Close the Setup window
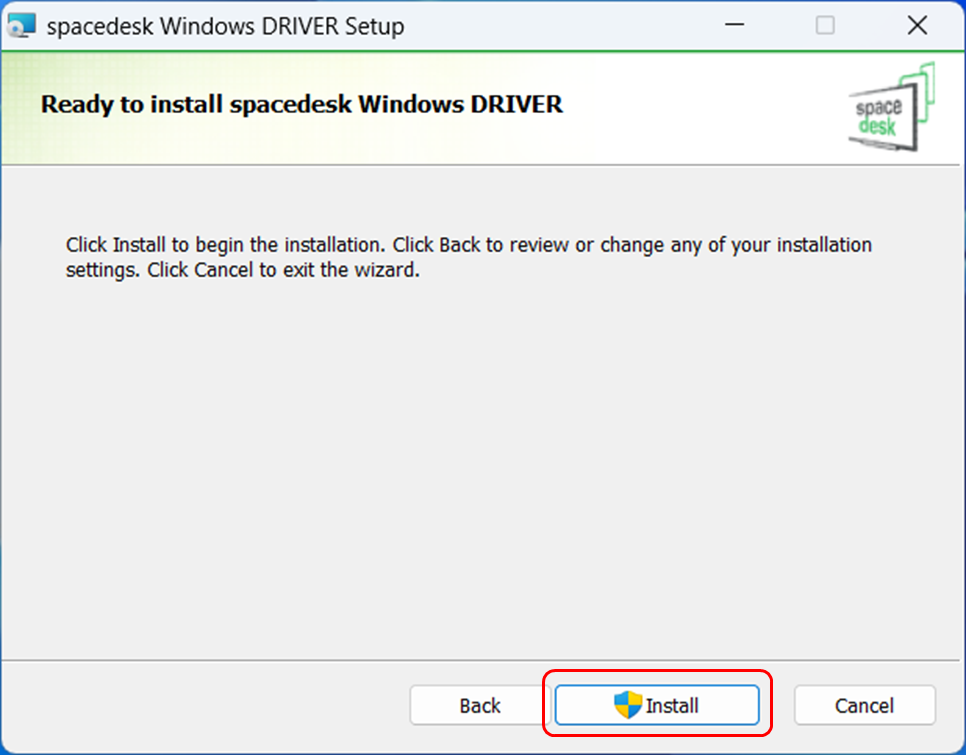The width and height of the screenshot is (966, 755). pyautogui.click(x=917, y=25)
